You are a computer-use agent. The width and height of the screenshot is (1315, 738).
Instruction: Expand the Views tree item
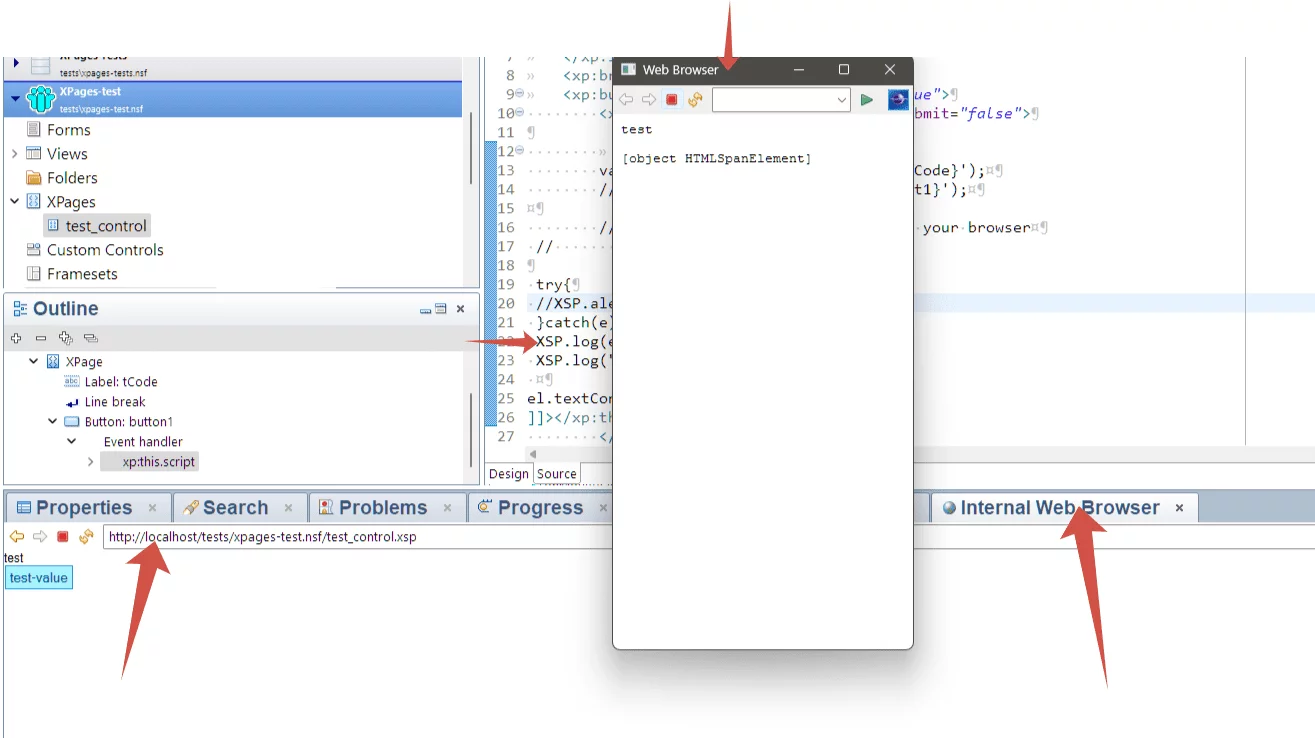tap(15, 154)
